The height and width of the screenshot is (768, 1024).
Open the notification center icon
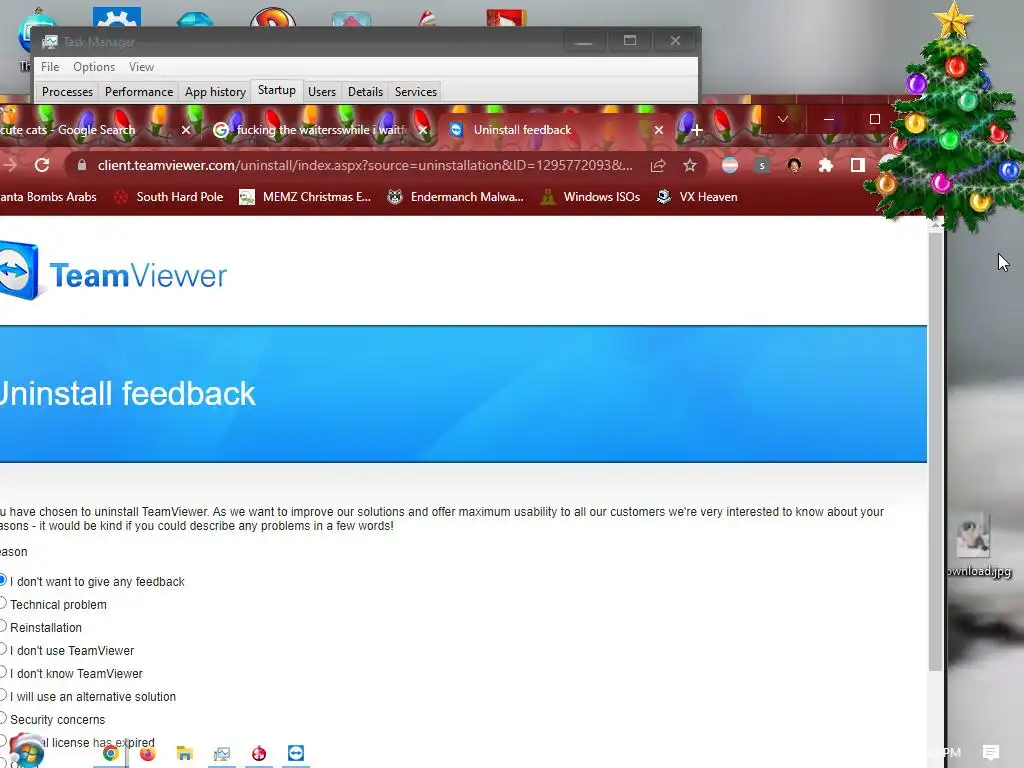[x=991, y=752]
